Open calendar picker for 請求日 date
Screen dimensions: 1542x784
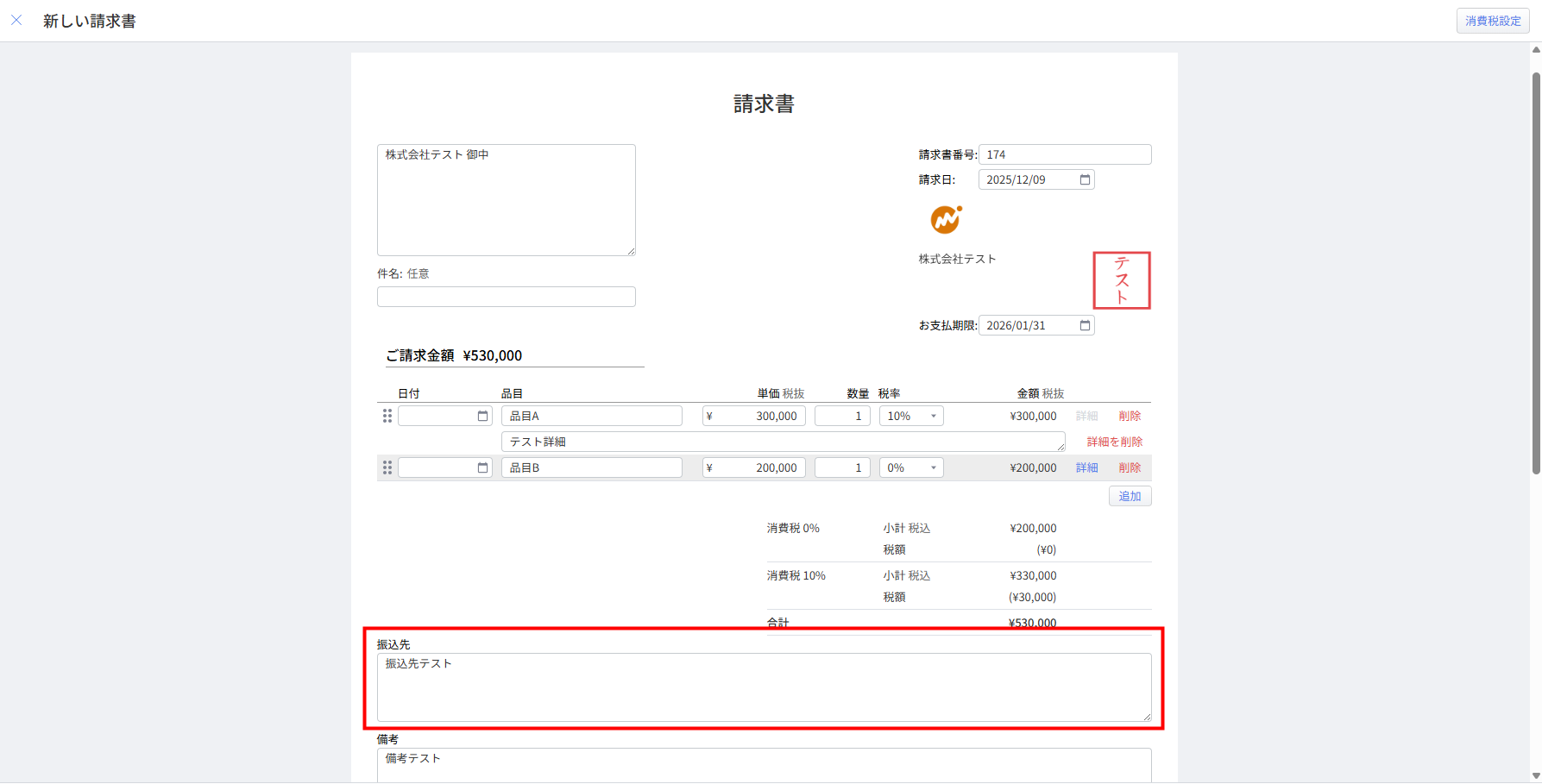(1085, 179)
